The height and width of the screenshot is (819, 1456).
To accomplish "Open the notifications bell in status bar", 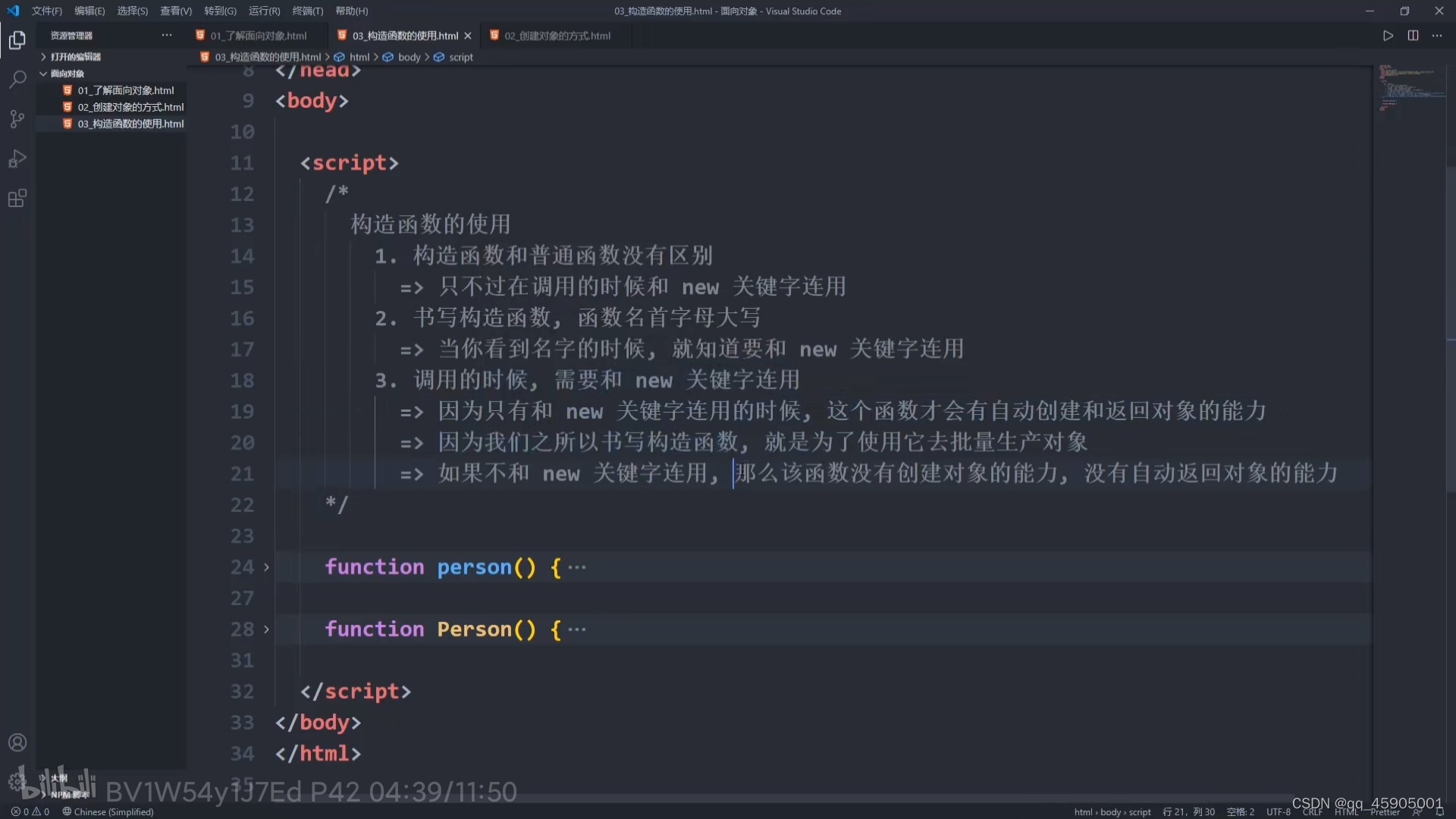I will 1440,811.
